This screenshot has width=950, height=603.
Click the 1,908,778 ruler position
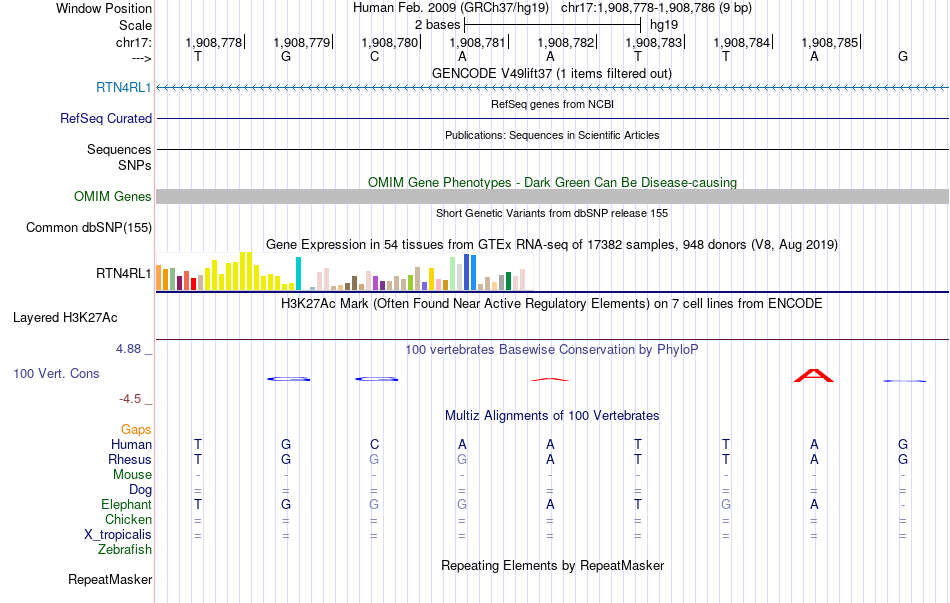[214, 42]
